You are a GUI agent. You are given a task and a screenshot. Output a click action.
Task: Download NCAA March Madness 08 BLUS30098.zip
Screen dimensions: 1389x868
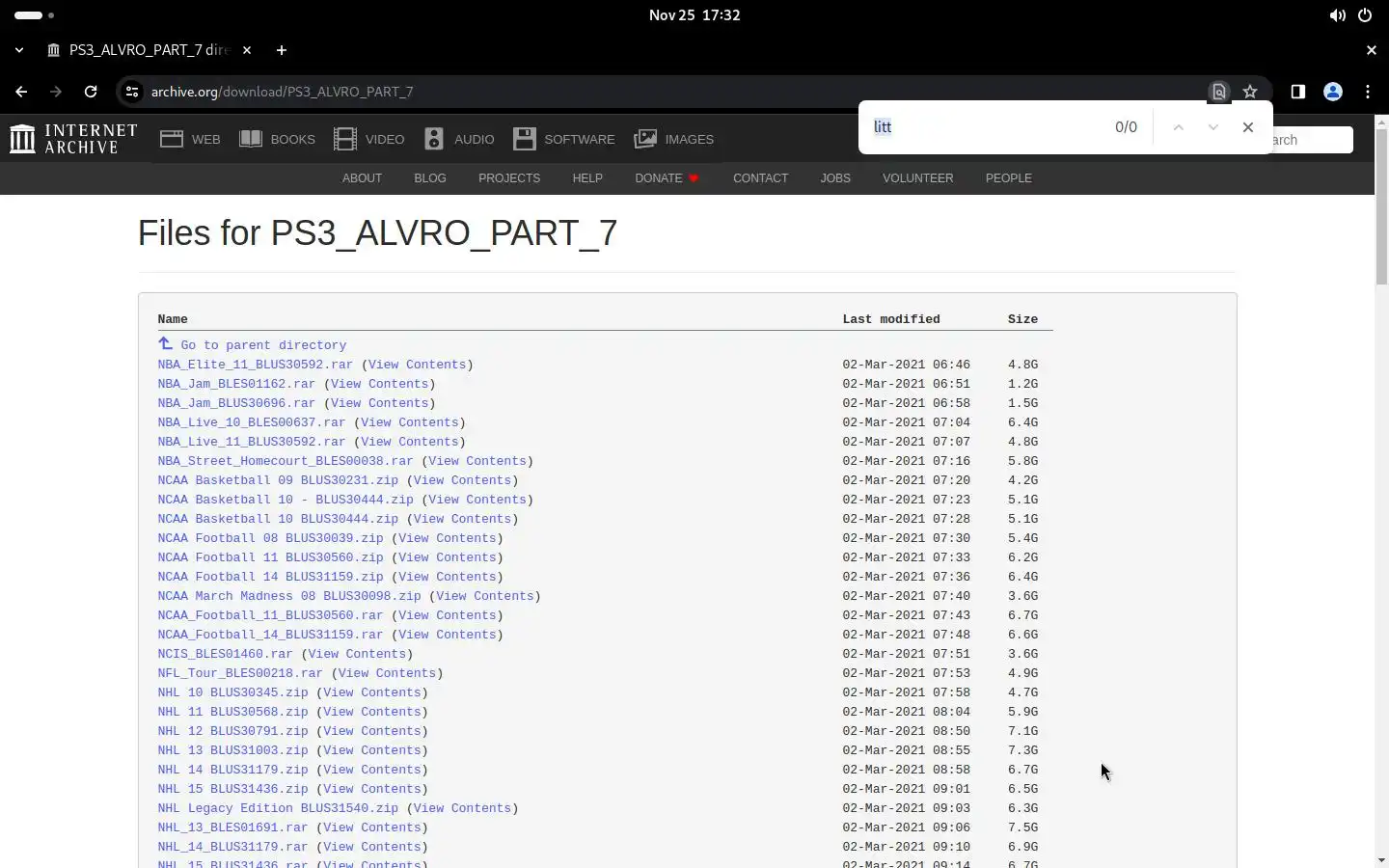pos(289,596)
